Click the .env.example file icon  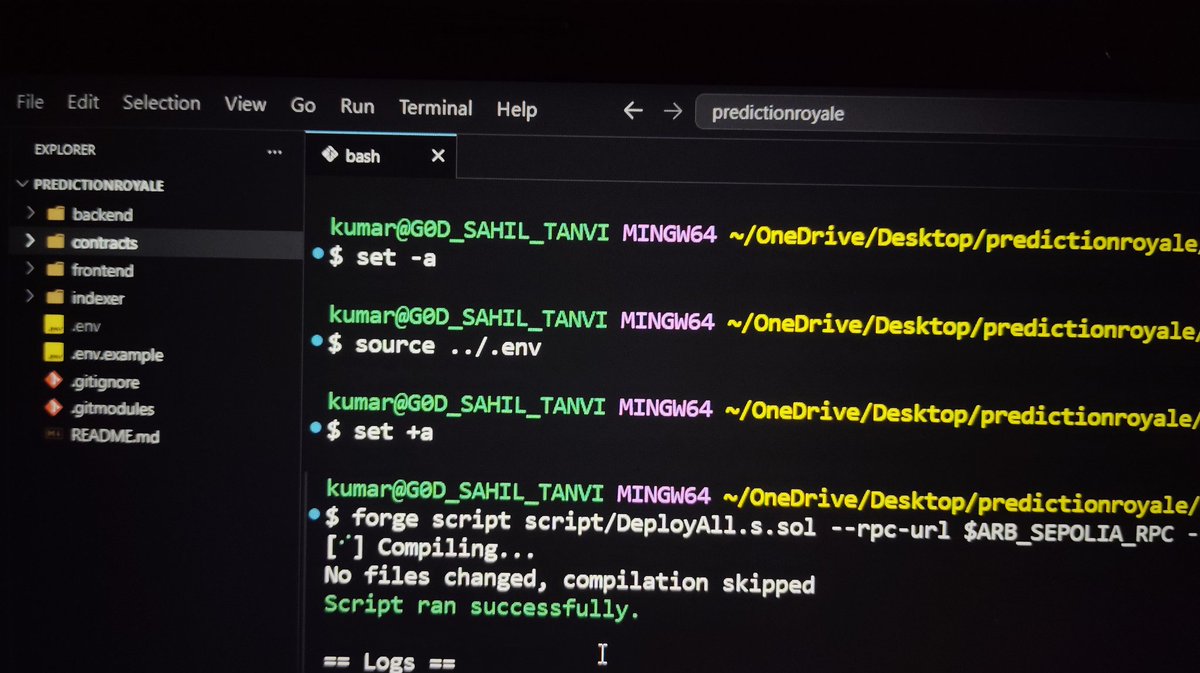(54, 354)
